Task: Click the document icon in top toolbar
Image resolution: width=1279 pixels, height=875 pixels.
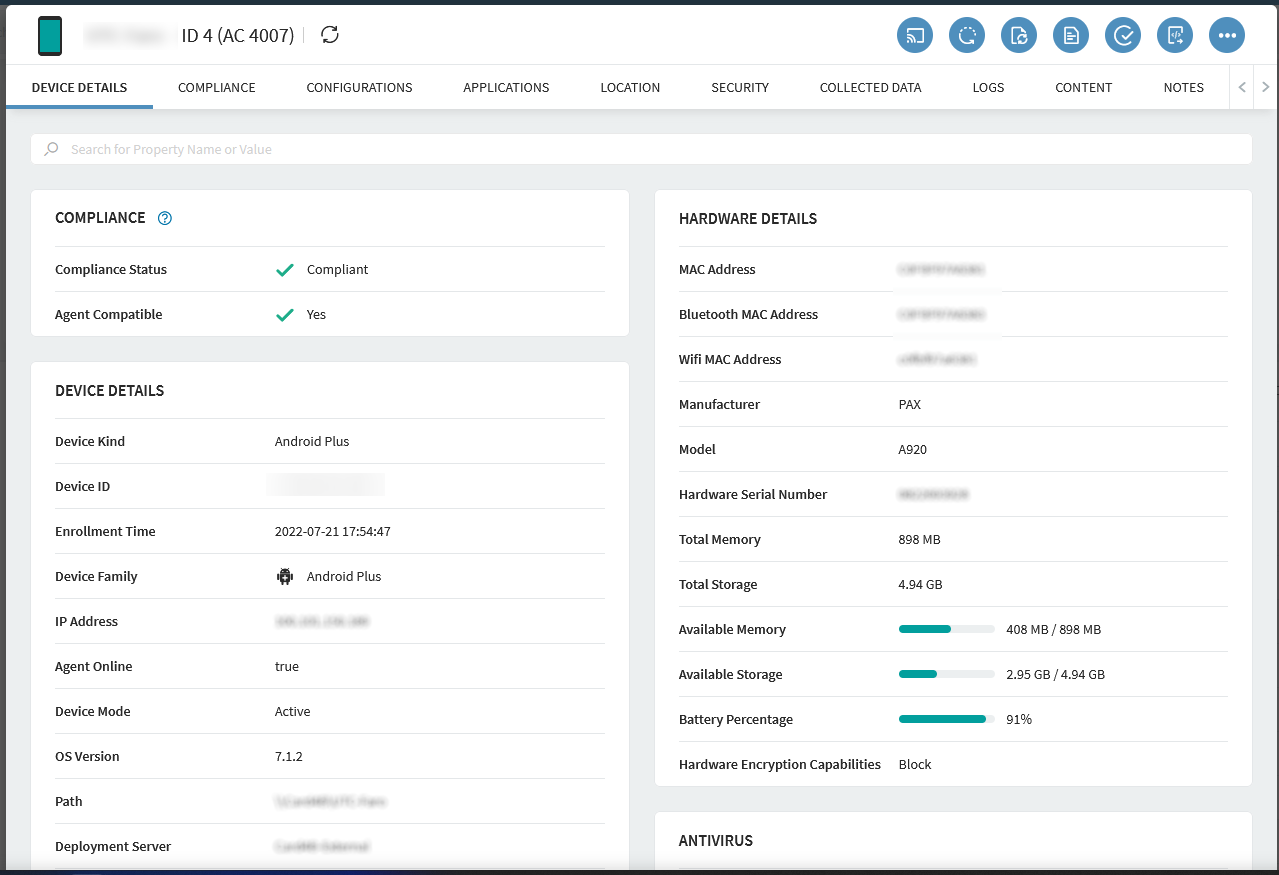Action: (1071, 36)
